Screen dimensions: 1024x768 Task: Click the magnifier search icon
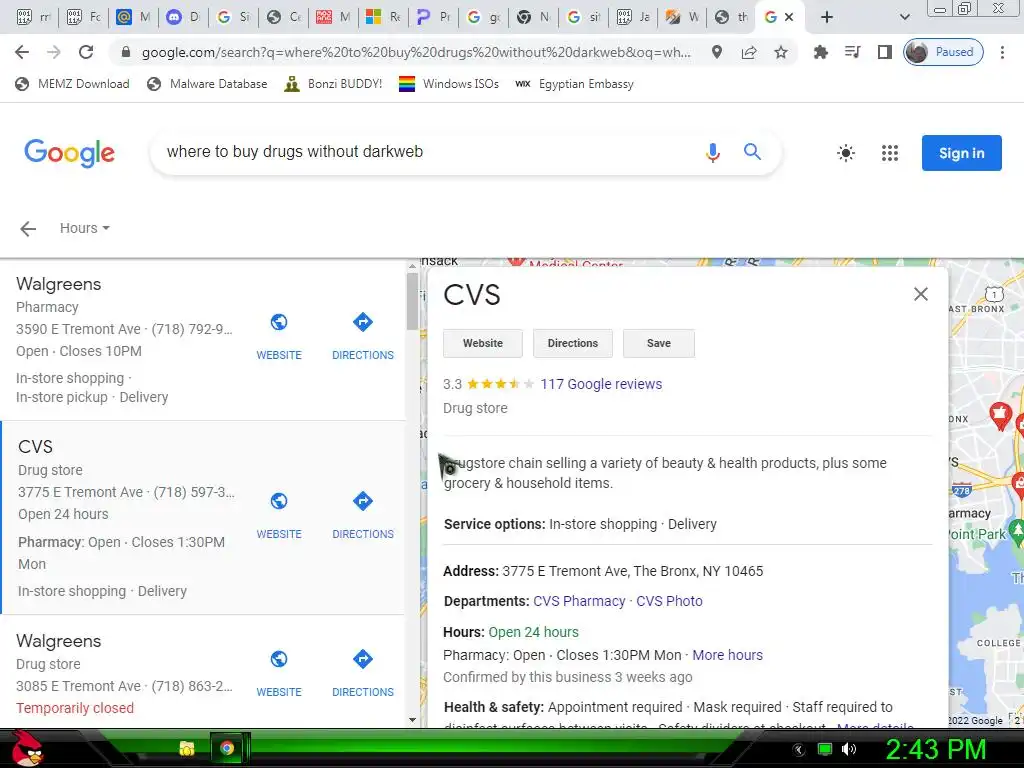752,152
